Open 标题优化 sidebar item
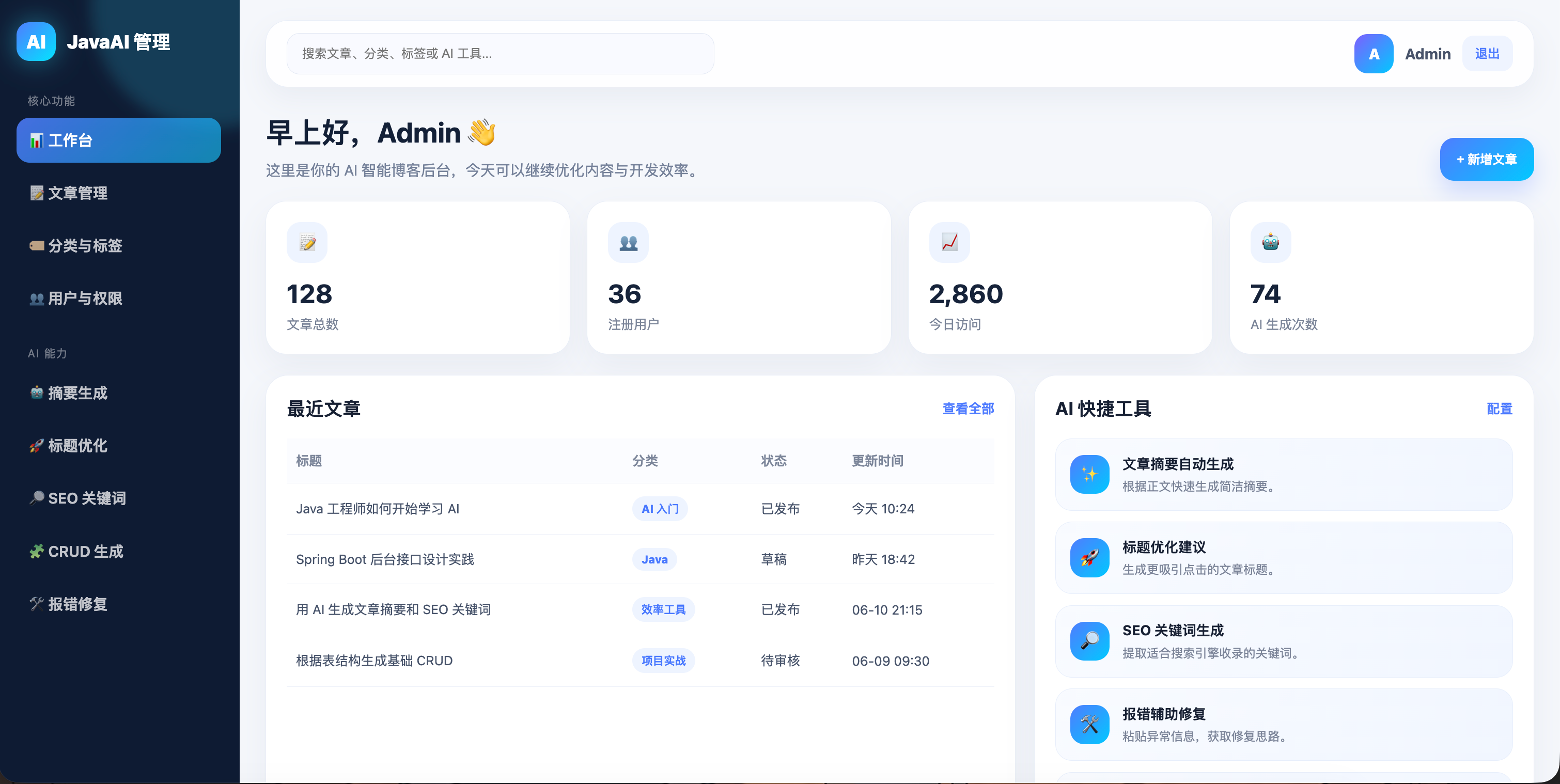This screenshot has width=1560, height=784. point(119,446)
